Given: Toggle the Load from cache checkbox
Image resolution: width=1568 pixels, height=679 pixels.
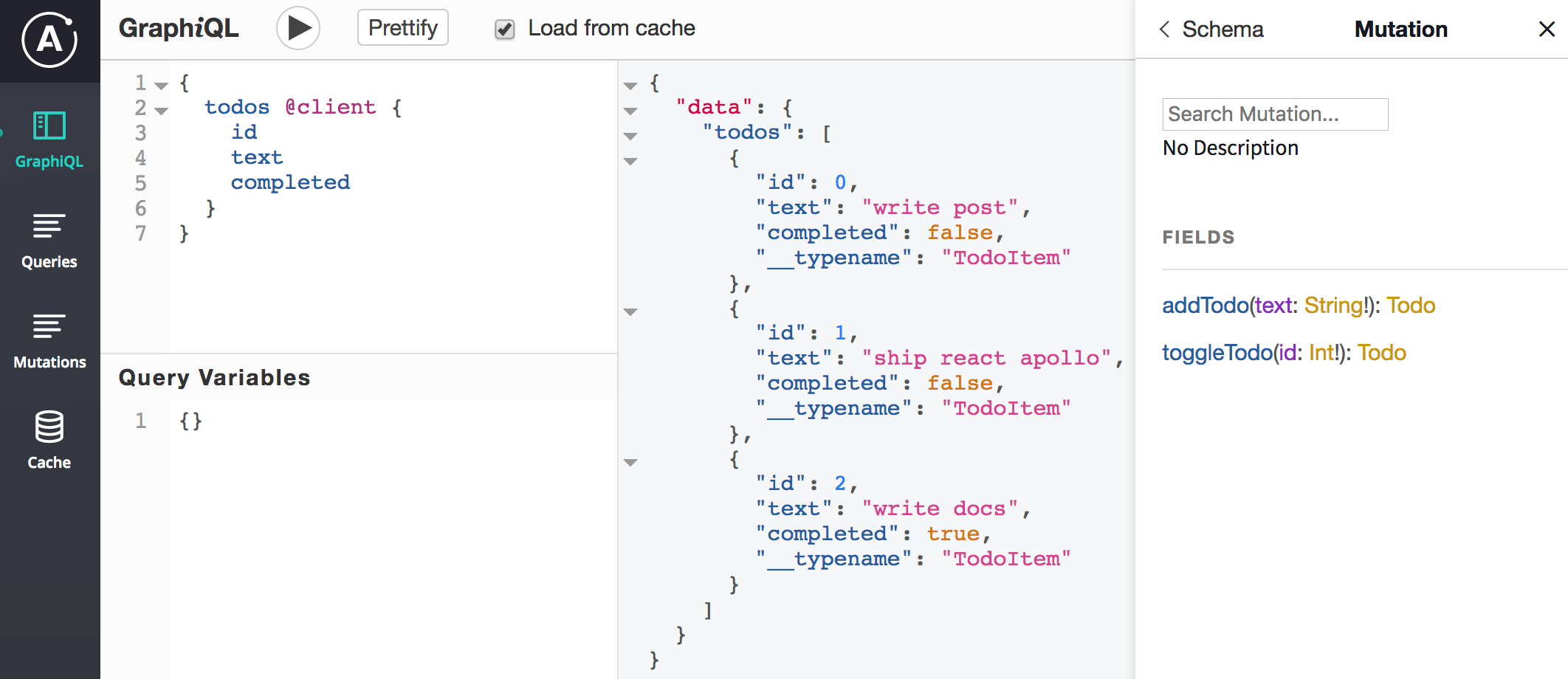Looking at the screenshot, I should [x=505, y=30].
